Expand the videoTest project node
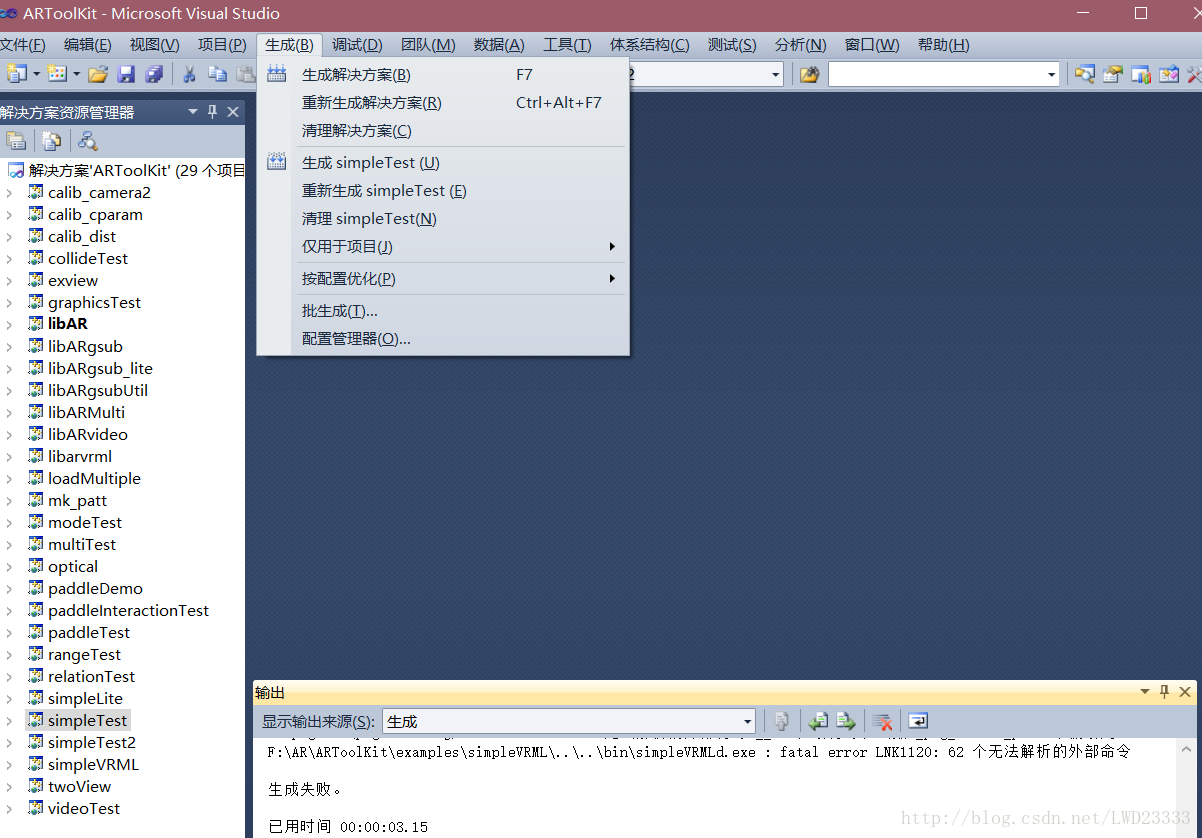The height and width of the screenshot is (838, 1202). coord(9,808)
